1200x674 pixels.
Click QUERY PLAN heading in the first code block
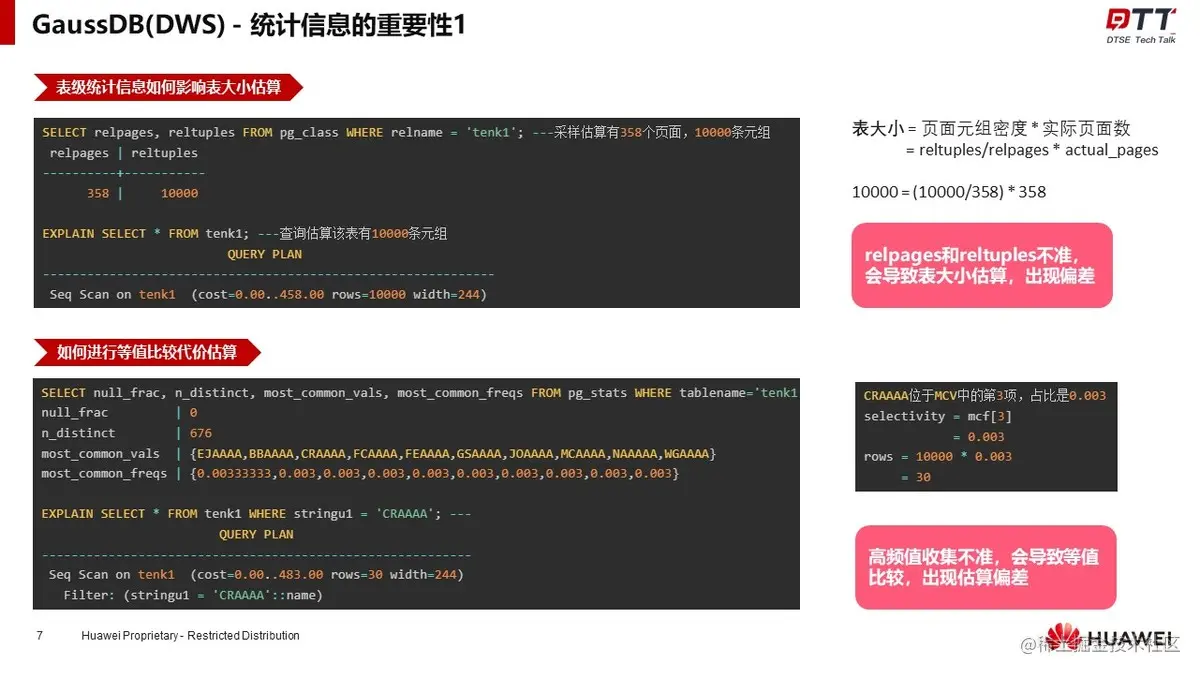tap(264, 254)
